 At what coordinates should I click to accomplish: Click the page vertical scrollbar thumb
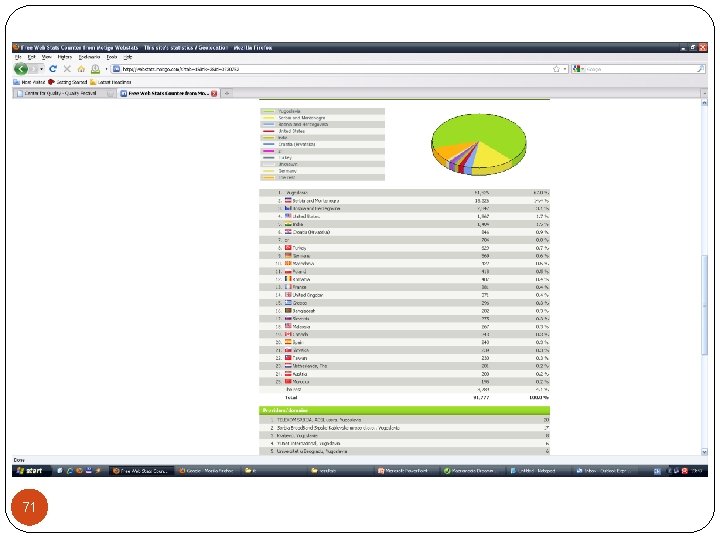point(704,304)
